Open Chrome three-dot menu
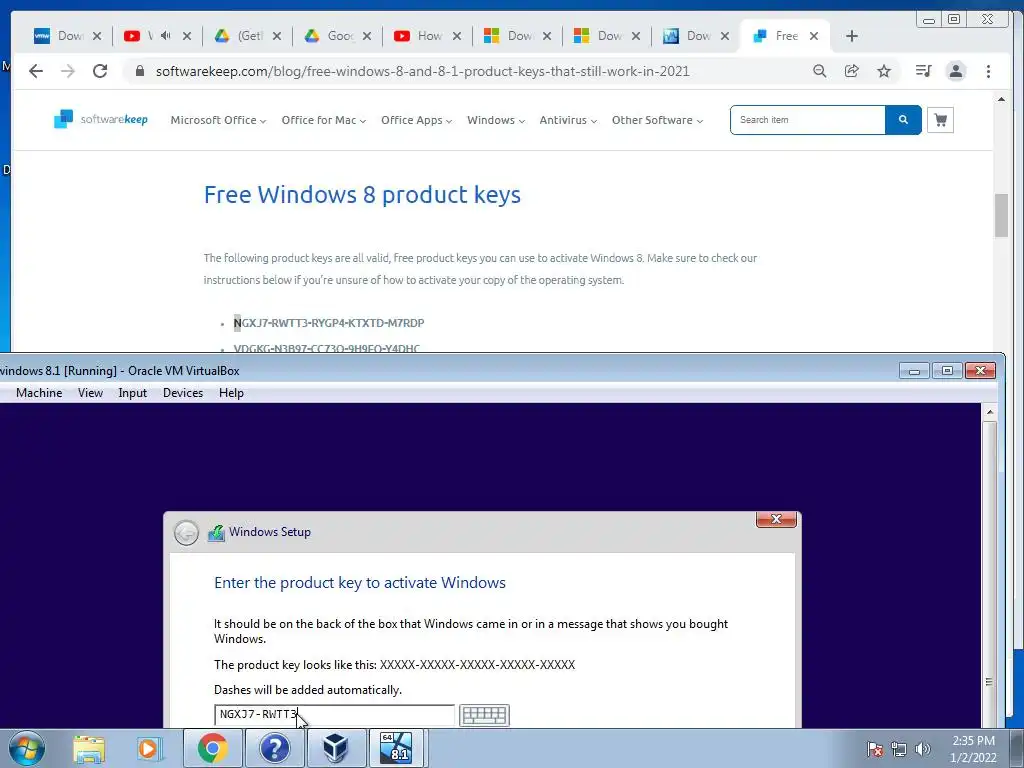Screen dimensions: 1024x768 coord(988,71)
